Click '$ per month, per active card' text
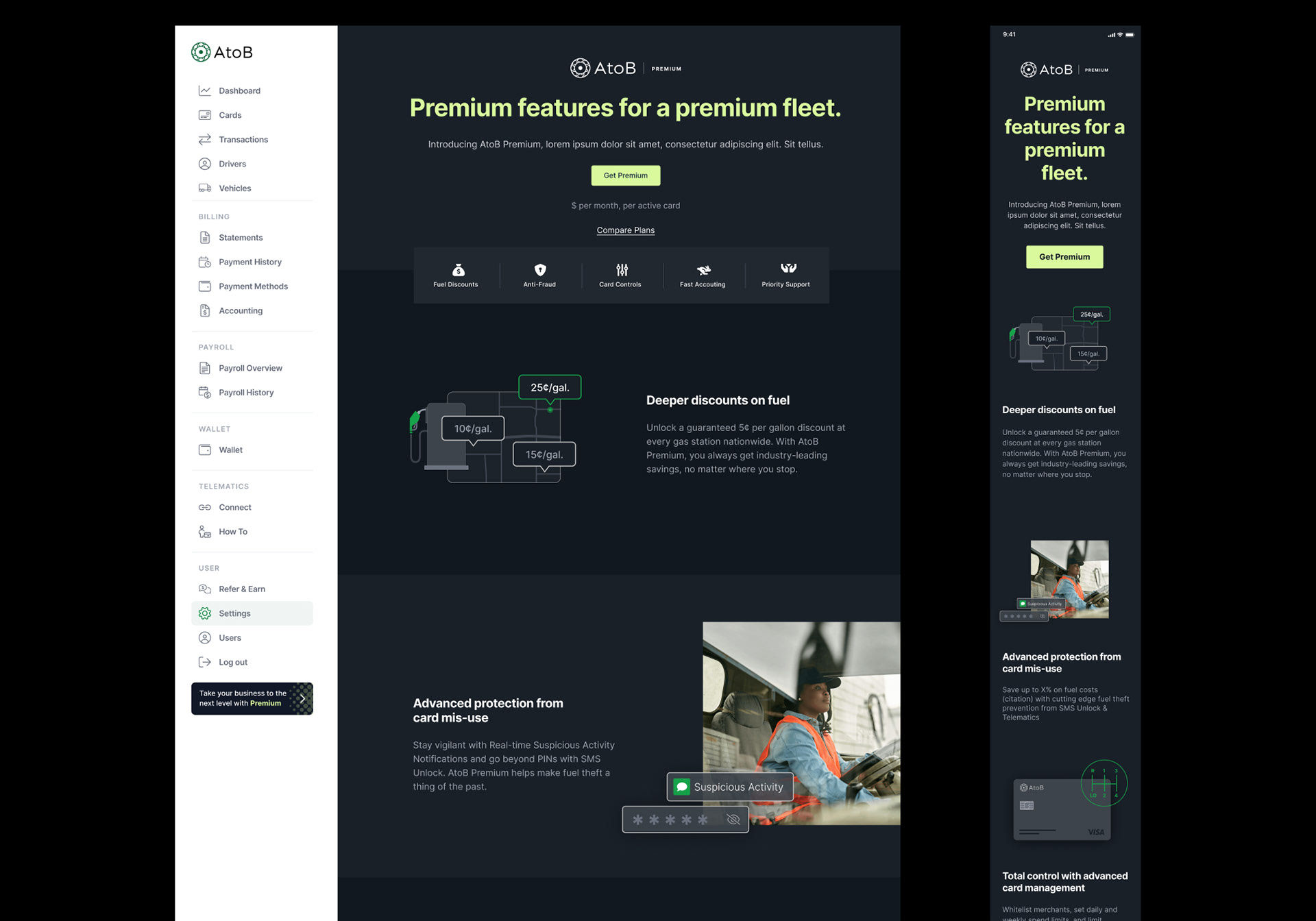 [625, 206]
